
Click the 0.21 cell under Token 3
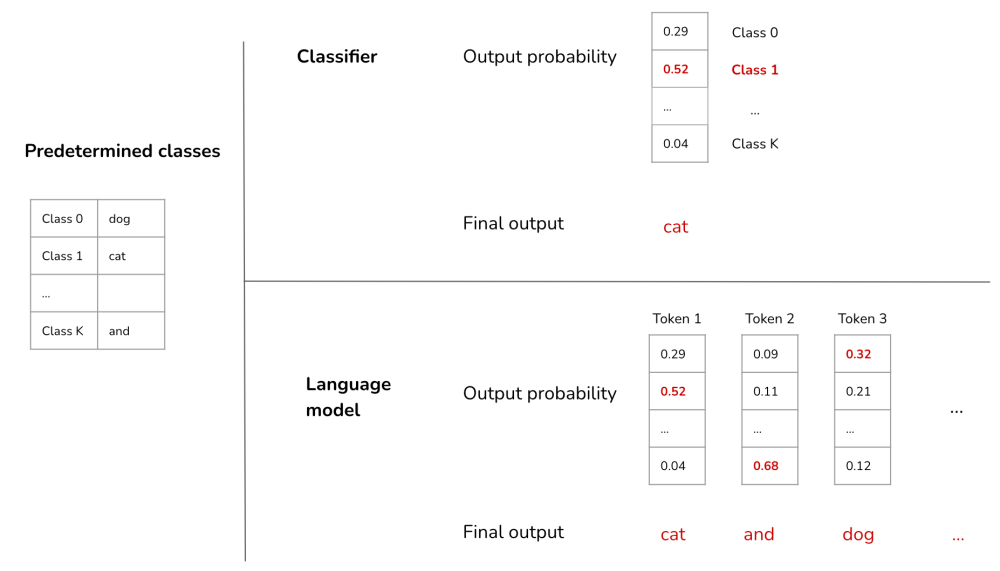862,391
